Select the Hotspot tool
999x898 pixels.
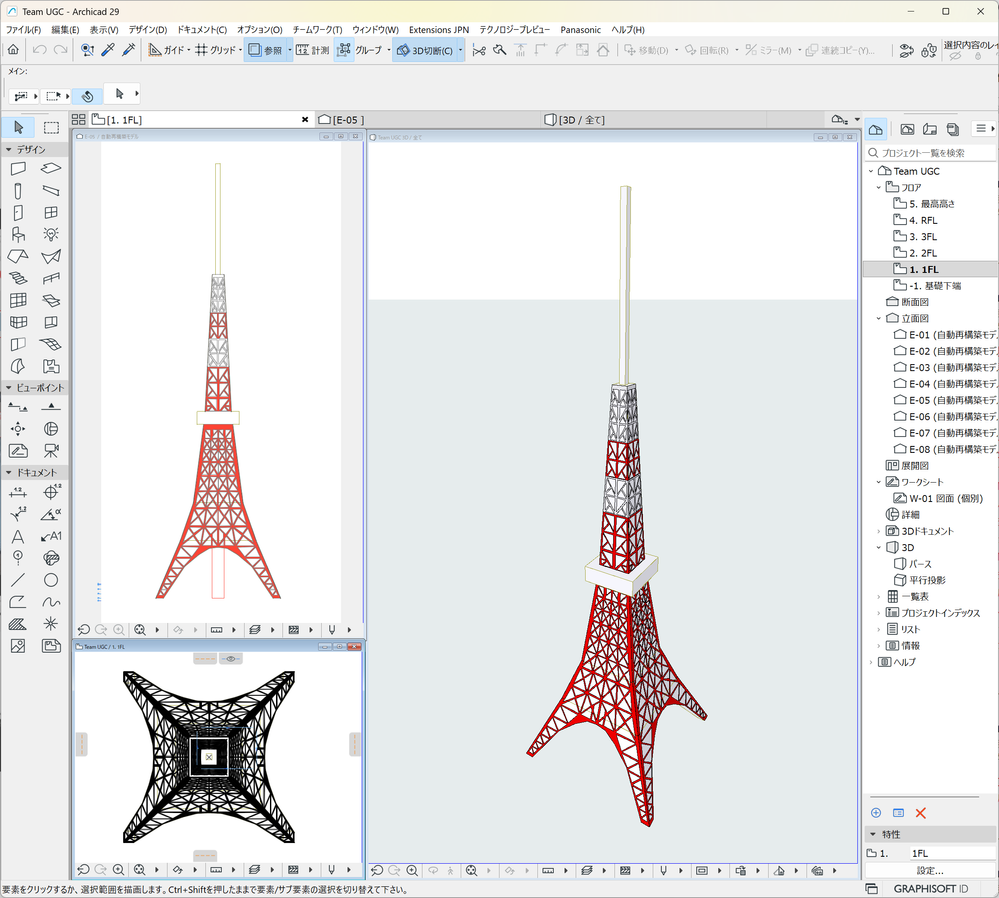pos(51,624)
